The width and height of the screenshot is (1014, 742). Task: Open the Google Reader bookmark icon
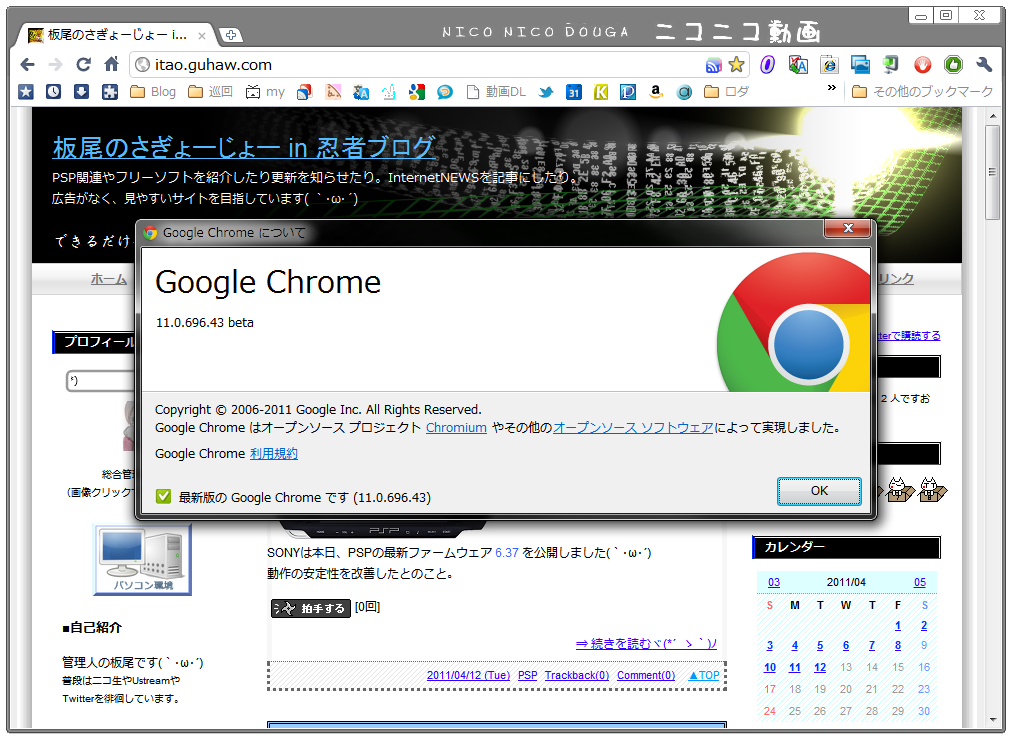pyautogui.click(x=305, y=93)
